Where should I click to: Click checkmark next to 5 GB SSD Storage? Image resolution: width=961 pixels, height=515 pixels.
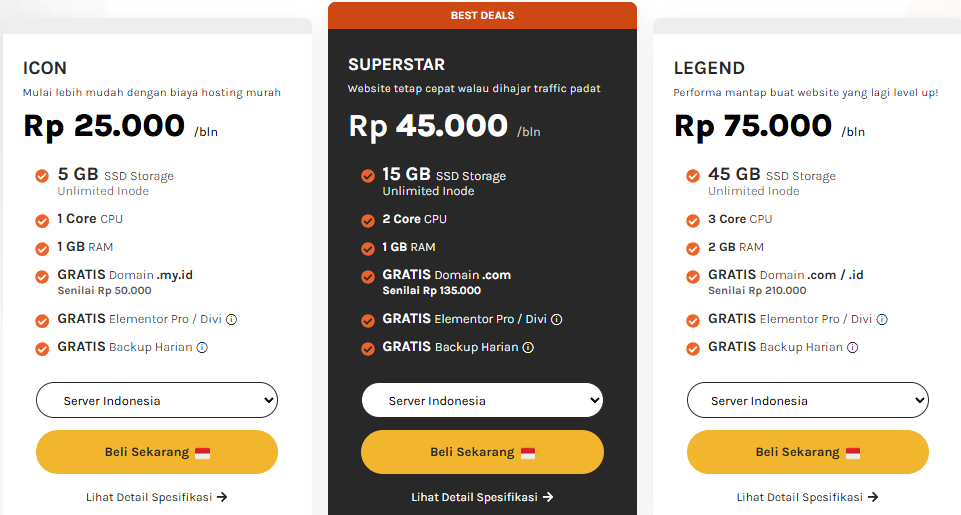point(42,176)
